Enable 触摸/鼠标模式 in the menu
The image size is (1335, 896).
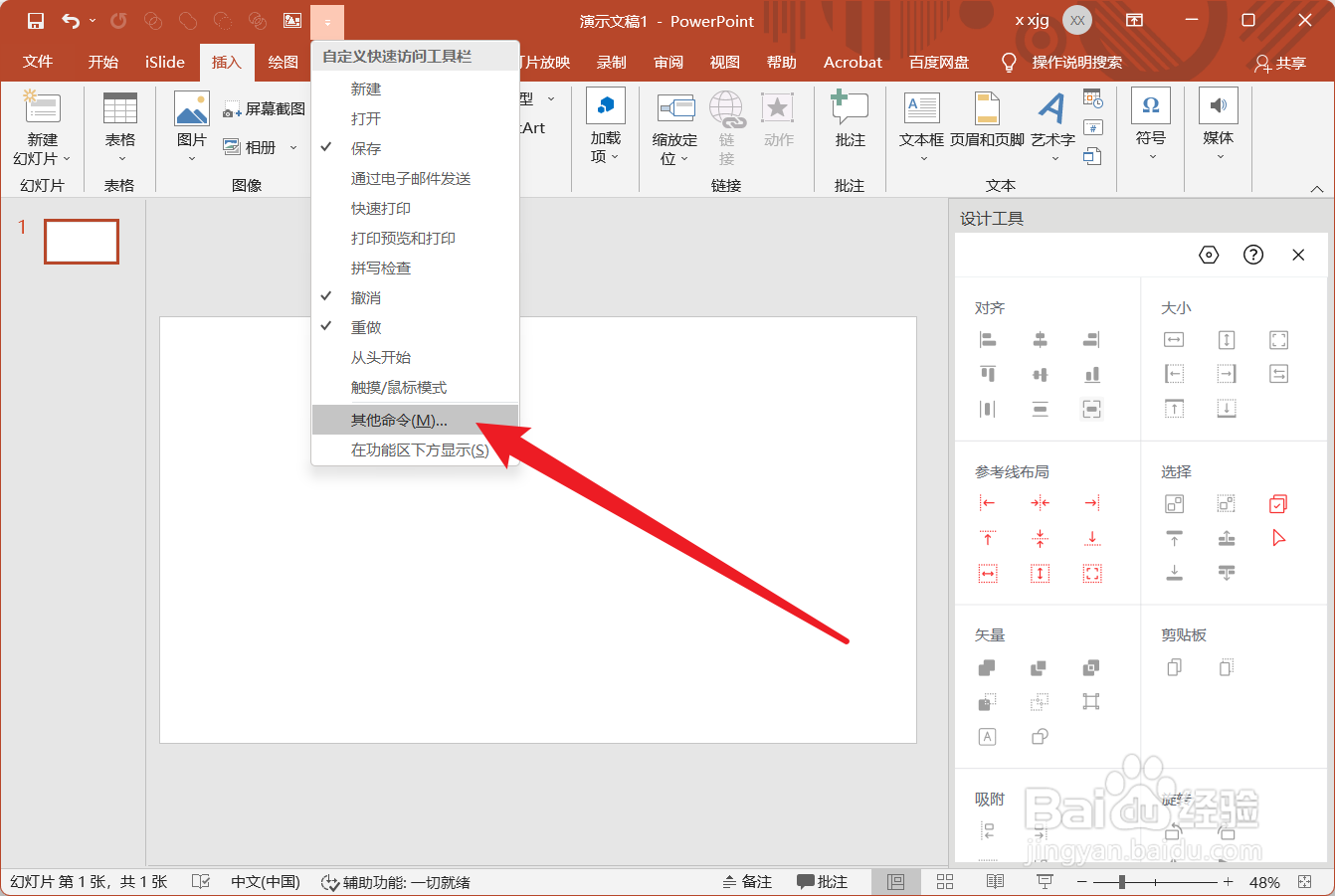click(416, 387)
